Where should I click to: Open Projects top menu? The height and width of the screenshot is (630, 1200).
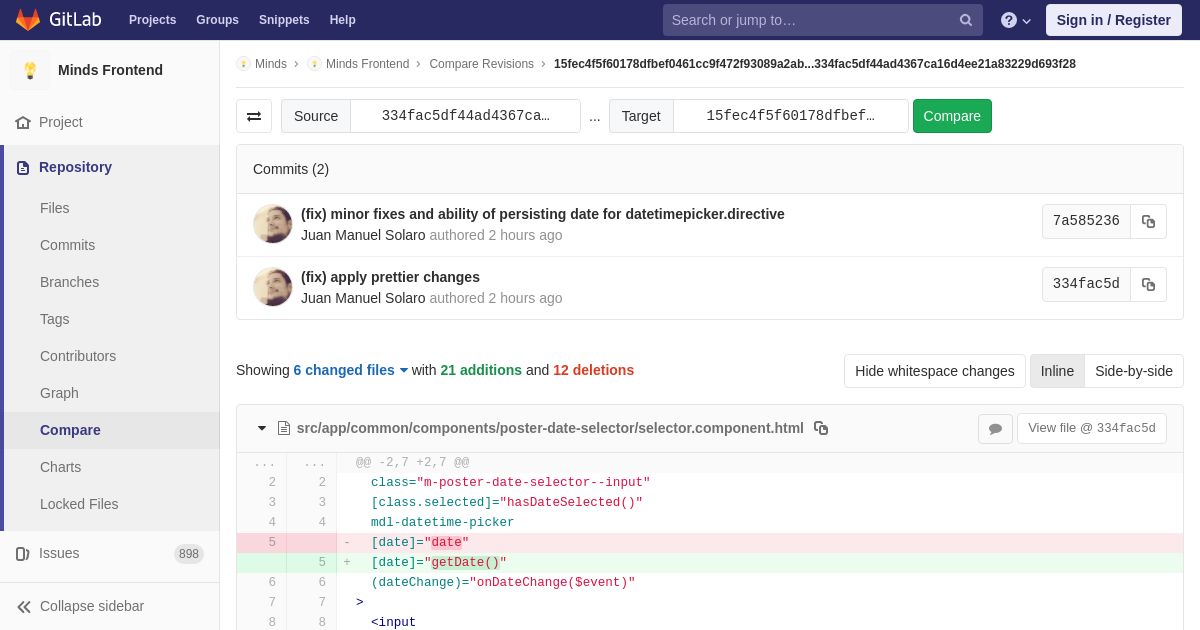tap(152, 20)
